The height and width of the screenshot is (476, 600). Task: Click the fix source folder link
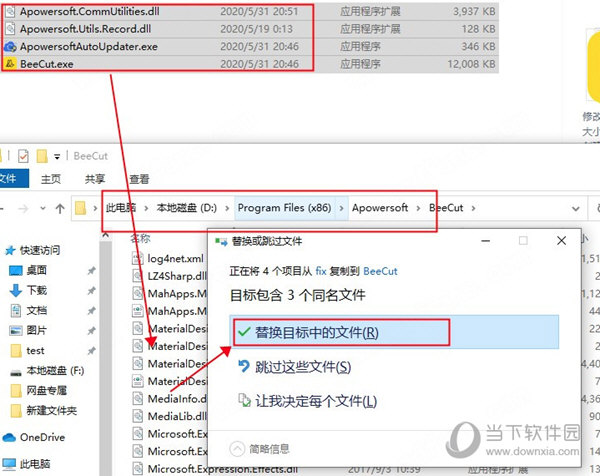pos(321,271)
